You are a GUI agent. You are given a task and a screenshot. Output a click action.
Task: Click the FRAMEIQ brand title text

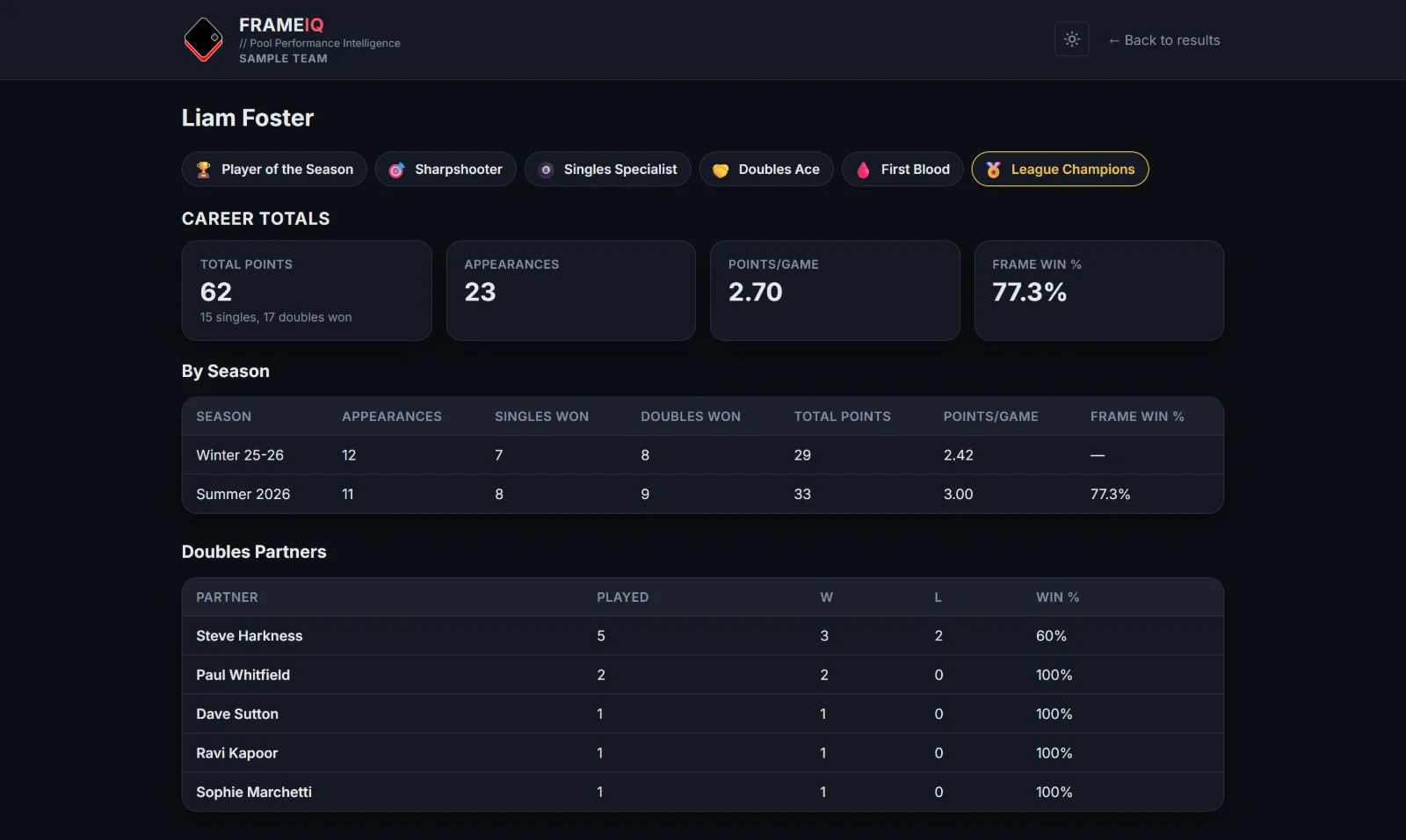click(281, 25)
